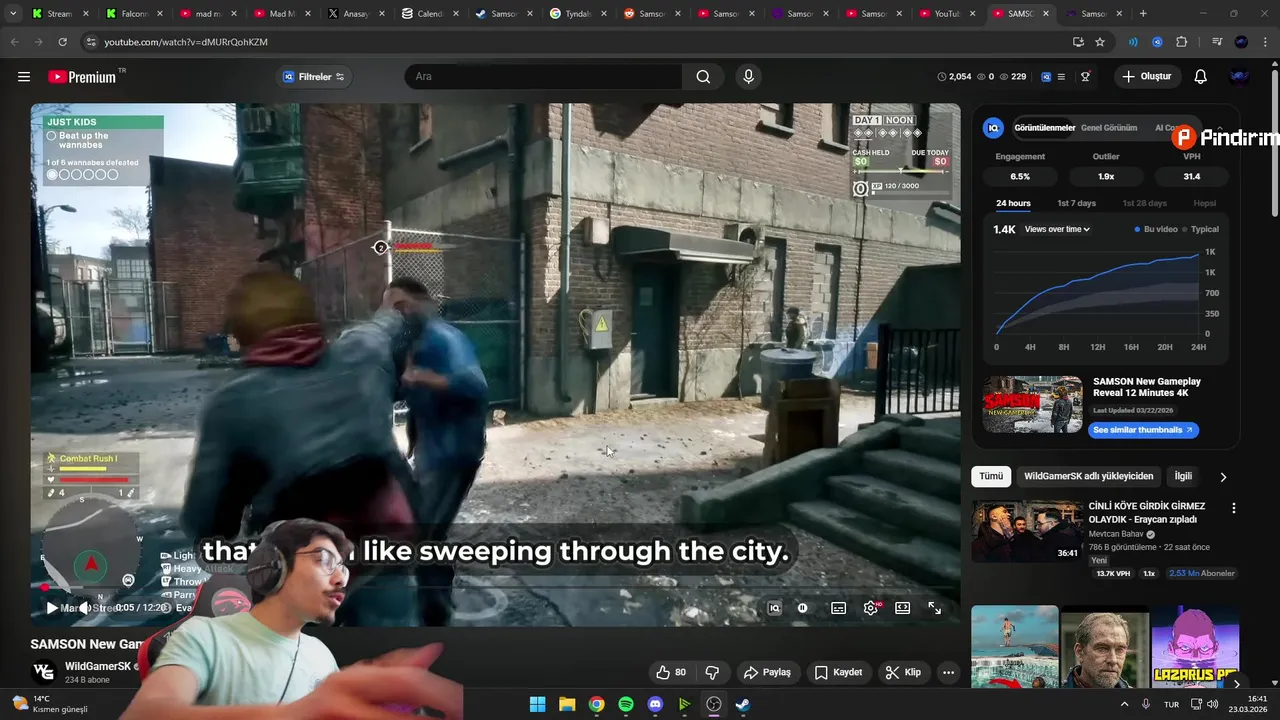Viewport: 1280px width, 720px height.
Task: Show the 24 hours range
Action: click(x=1013, y=203)
